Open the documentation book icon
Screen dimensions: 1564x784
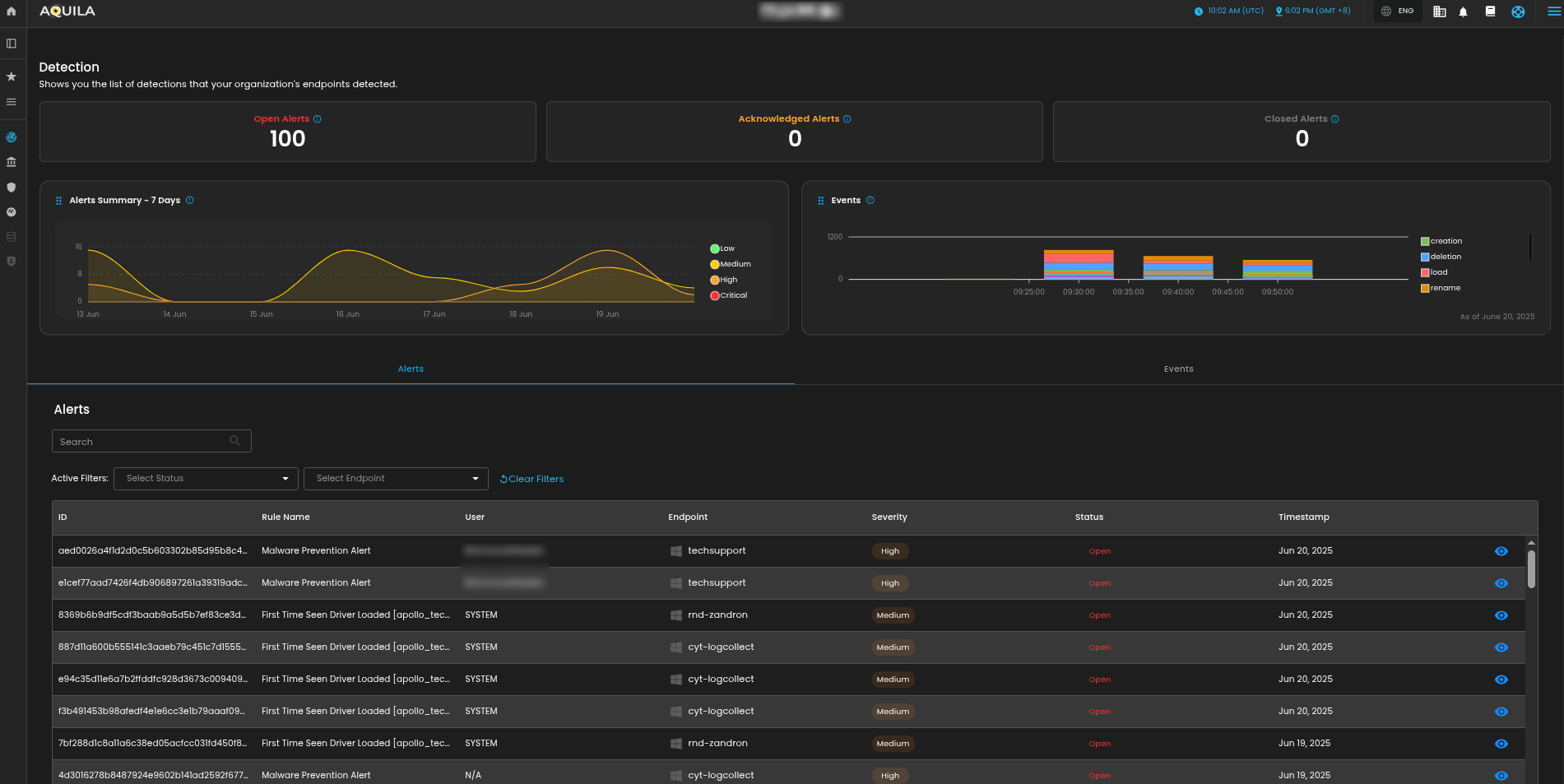point(1490,12)
